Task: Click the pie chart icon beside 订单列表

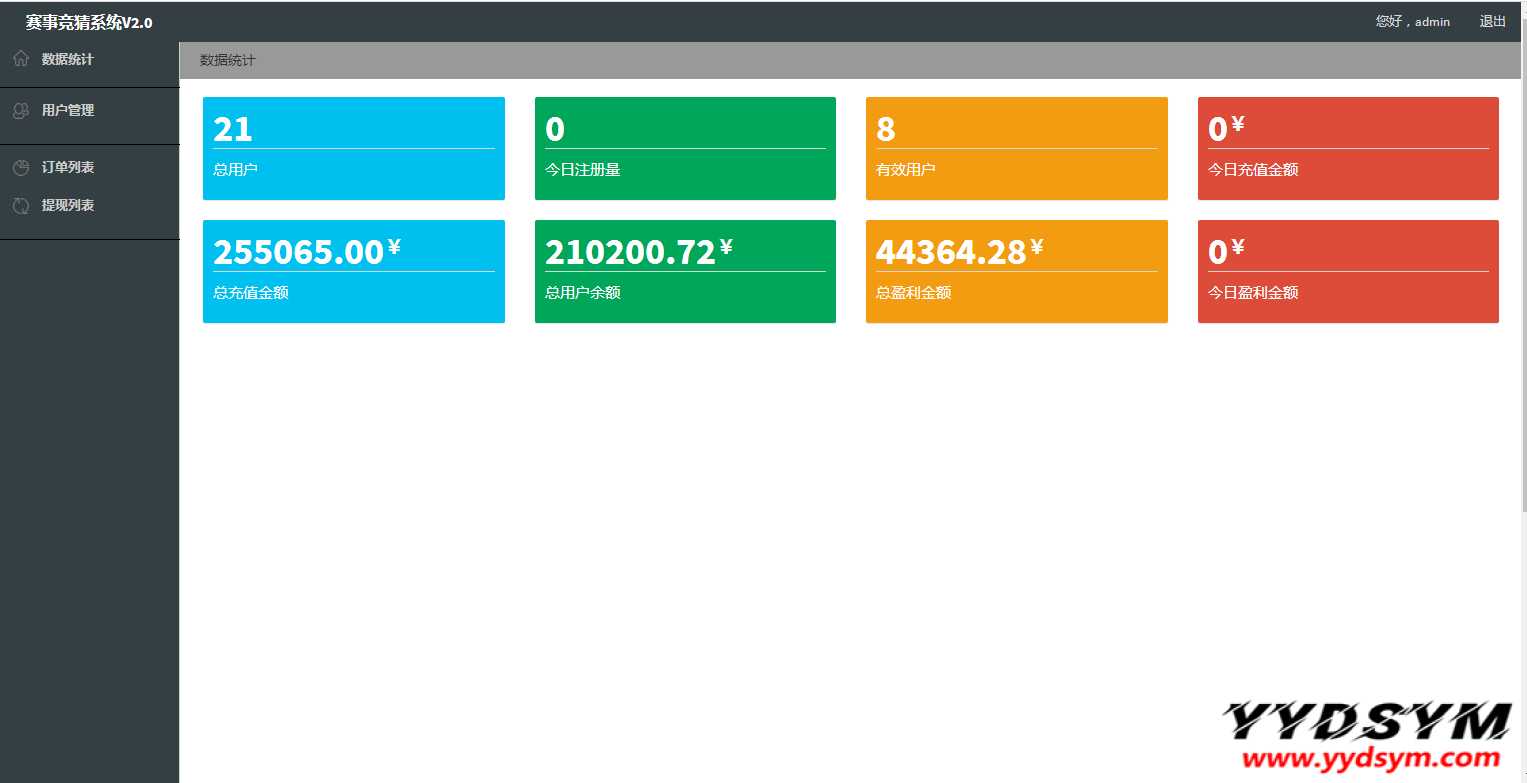Action: click(20, 168)
